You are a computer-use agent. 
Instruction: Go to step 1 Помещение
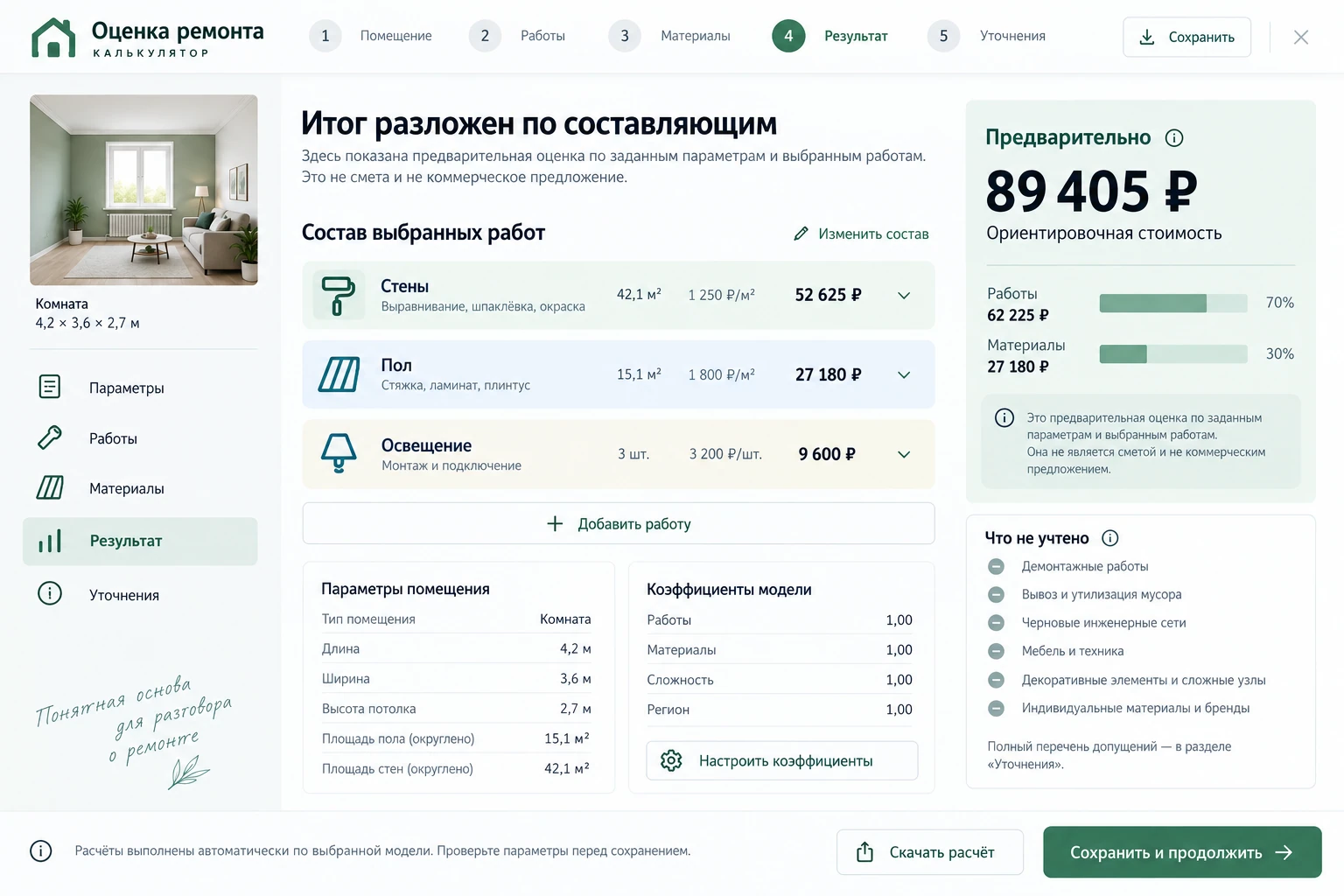coord(371,36)
